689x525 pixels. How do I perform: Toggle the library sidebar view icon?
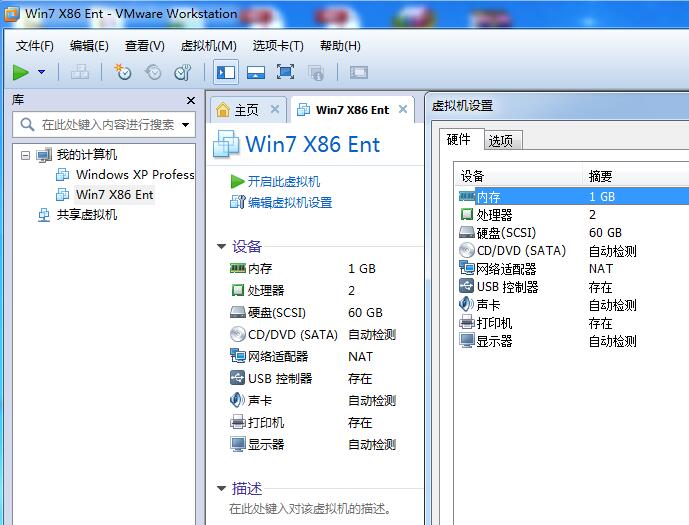coord(225,72)
